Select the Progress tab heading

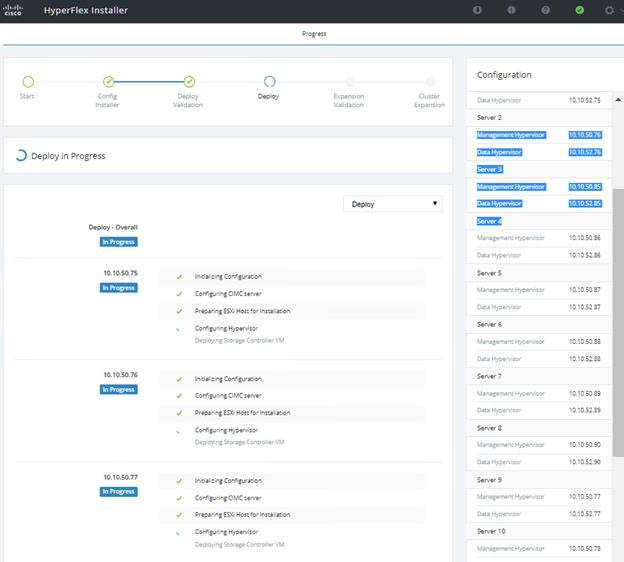pyautogui.click(x=314, y=34)
